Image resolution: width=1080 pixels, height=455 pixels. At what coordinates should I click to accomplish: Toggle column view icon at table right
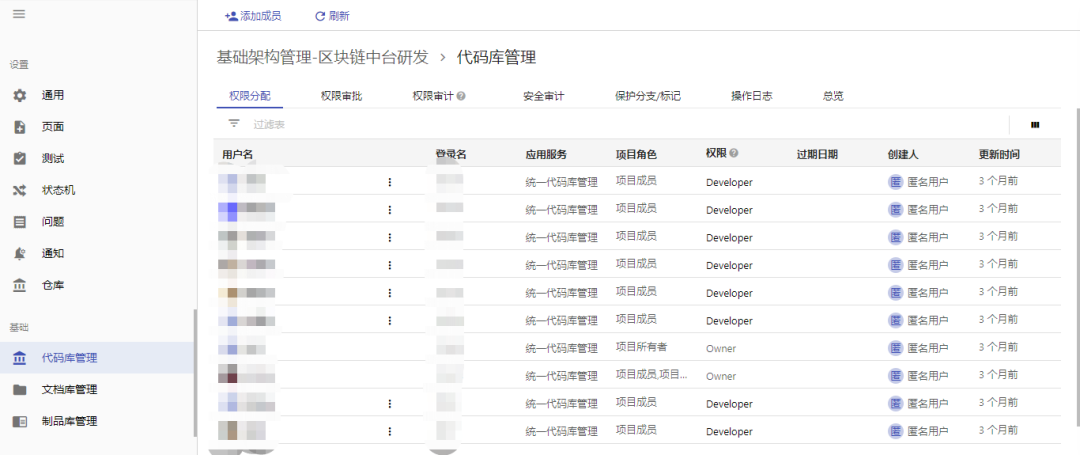(x=1035, y=125)
